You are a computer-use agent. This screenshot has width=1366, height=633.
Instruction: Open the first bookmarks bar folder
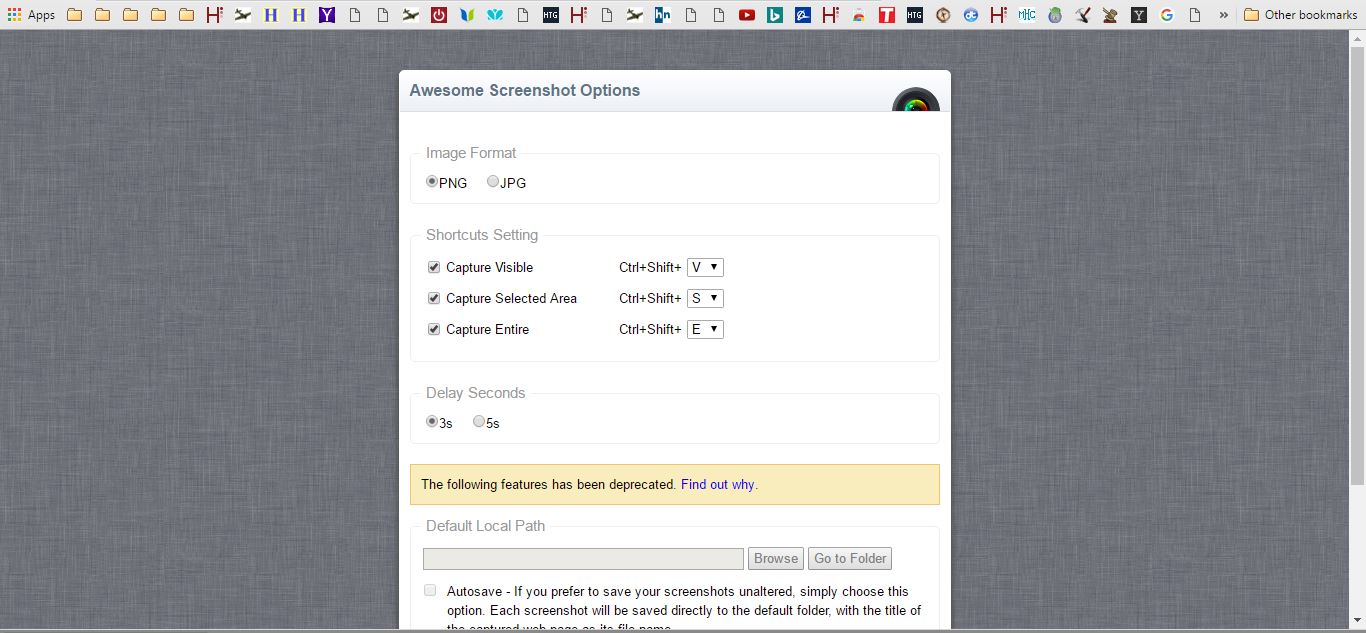coord(73,14)
